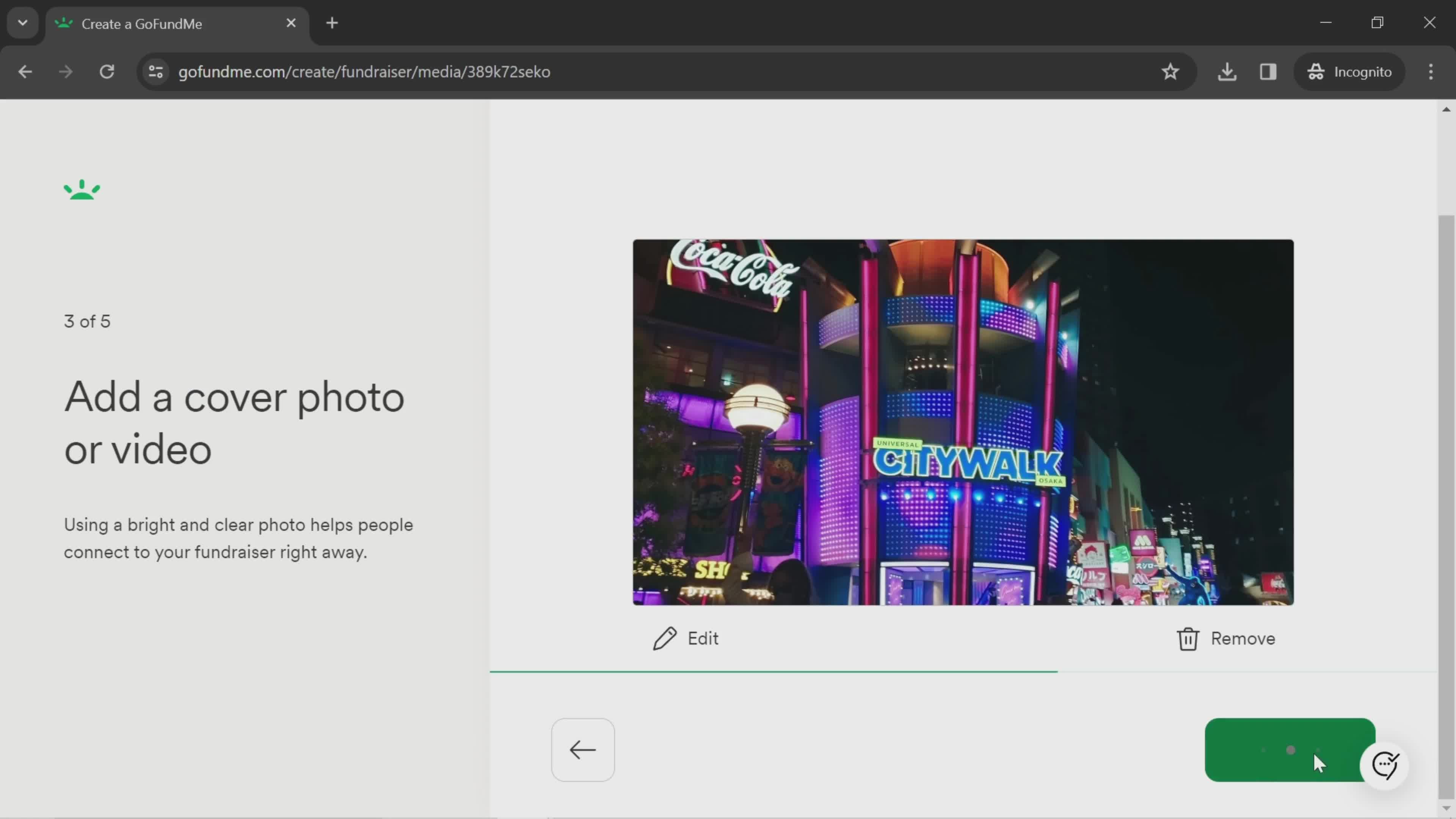
Task: Click the '3 of 5' step text
Action: pos(87,322)
